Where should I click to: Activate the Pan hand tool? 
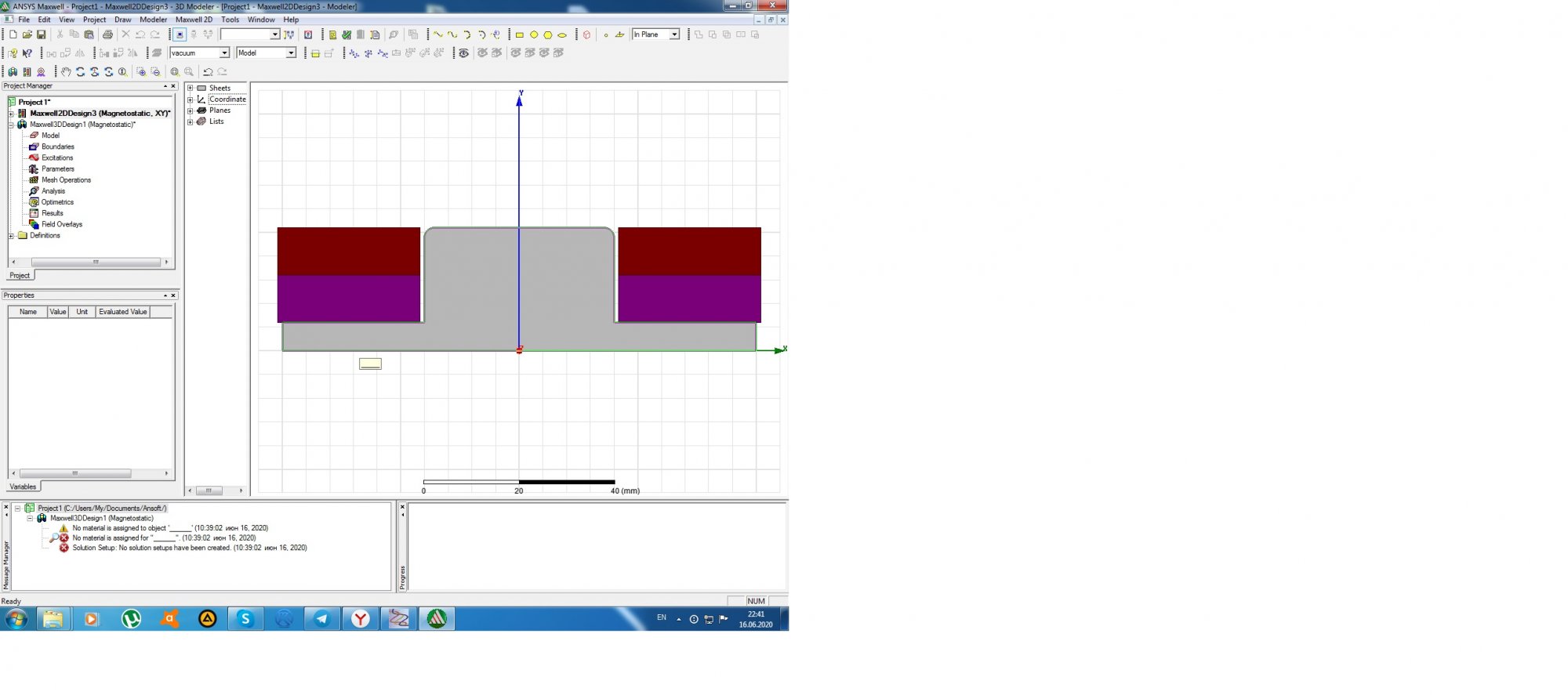point(66,71)
